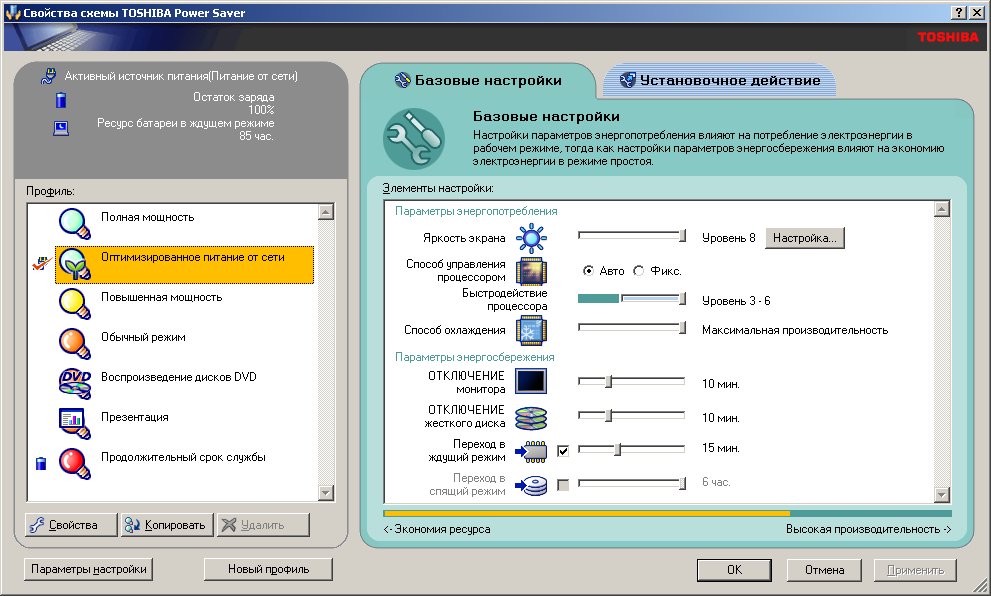Image resolution: width=991 pixels, height=596 pixels.
Task: Click the Способ охлаждения snowflake icon
Action: (531, 331)
